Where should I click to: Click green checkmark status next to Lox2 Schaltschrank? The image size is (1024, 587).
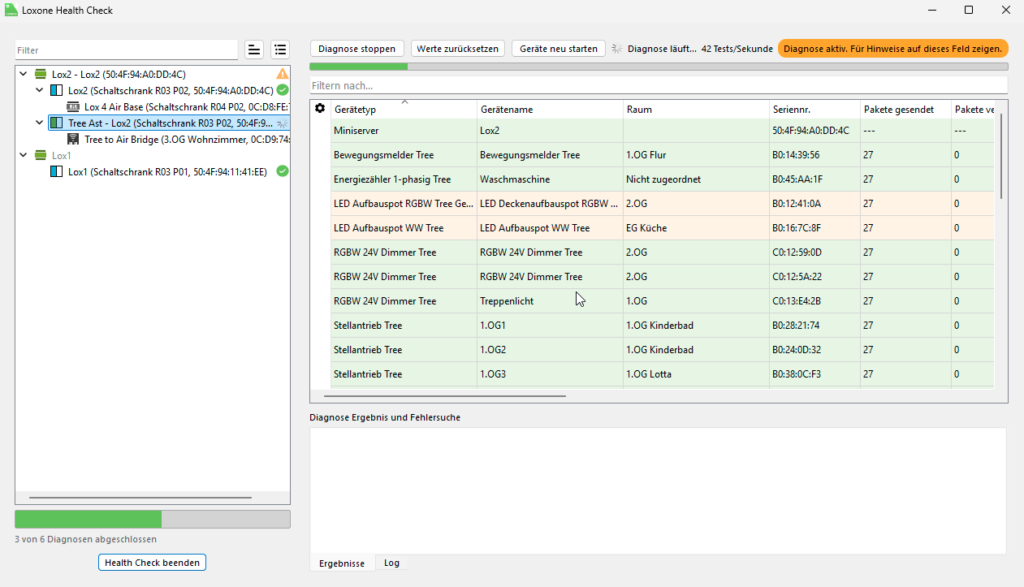point(282,90)
